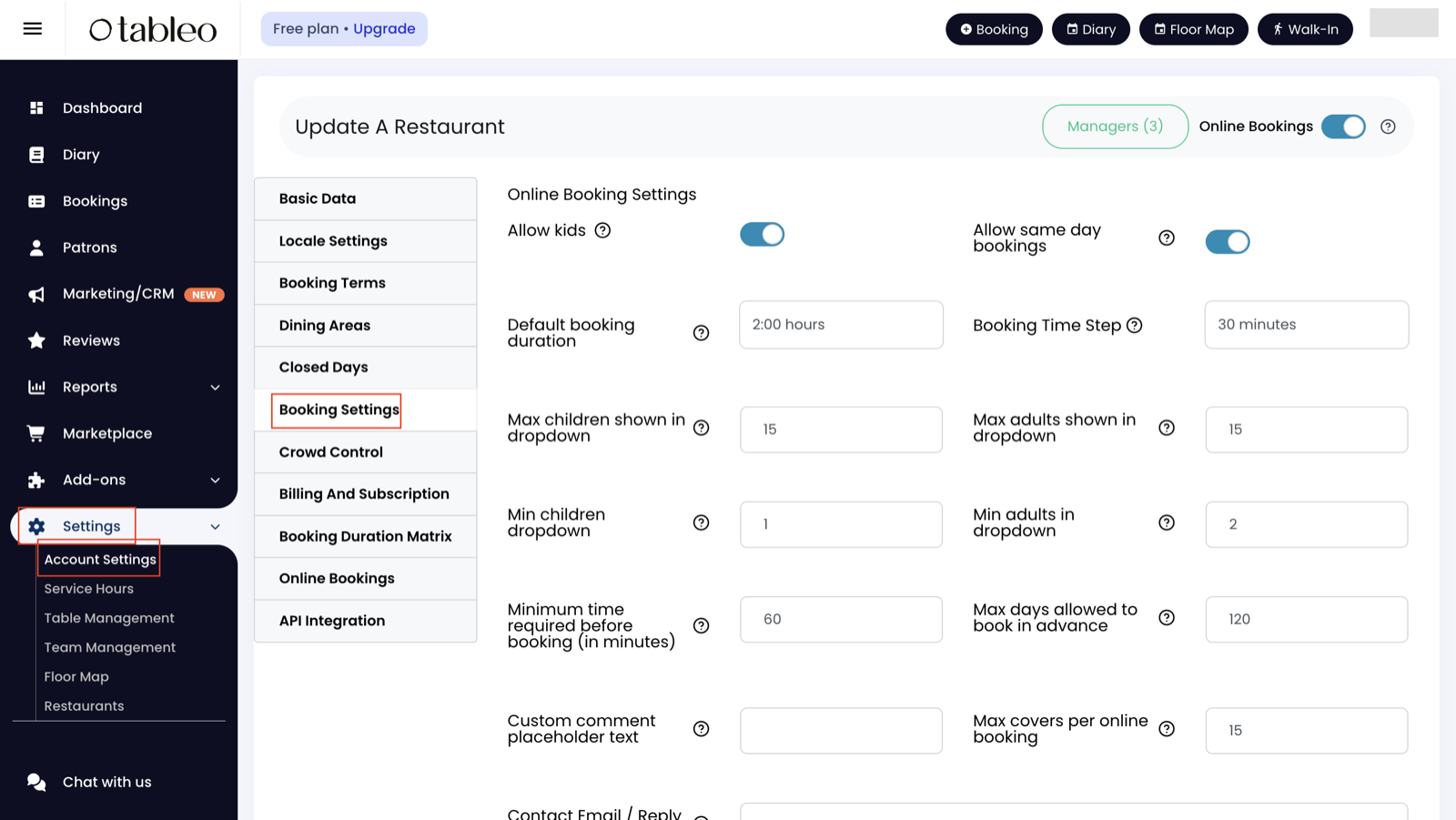Toggle the Online Bookings switch
Image resolution: width=1456 pixels, height=820 pixels.
(x=1343, y=127)
